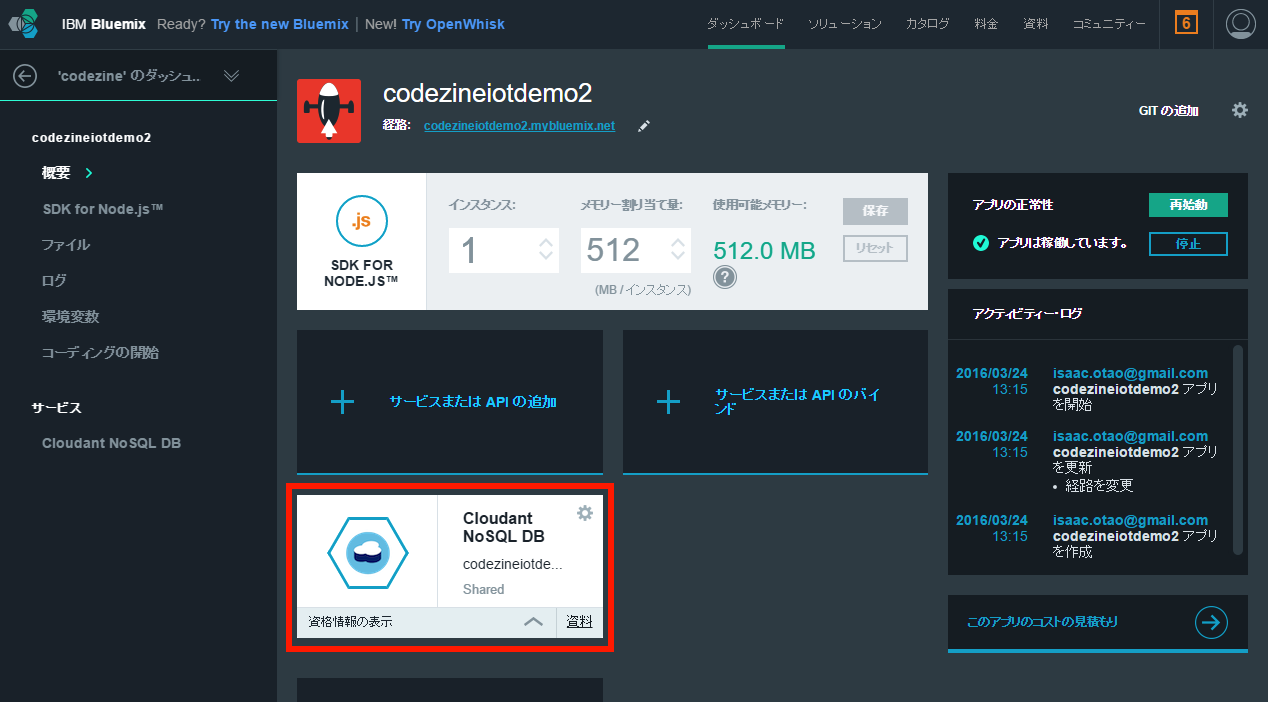Image resolution: width=1268 pixels, height=702 pixels.
Task: Open the codezineiotdemo2.mybluemix.net route link
Action: [519, 126]
